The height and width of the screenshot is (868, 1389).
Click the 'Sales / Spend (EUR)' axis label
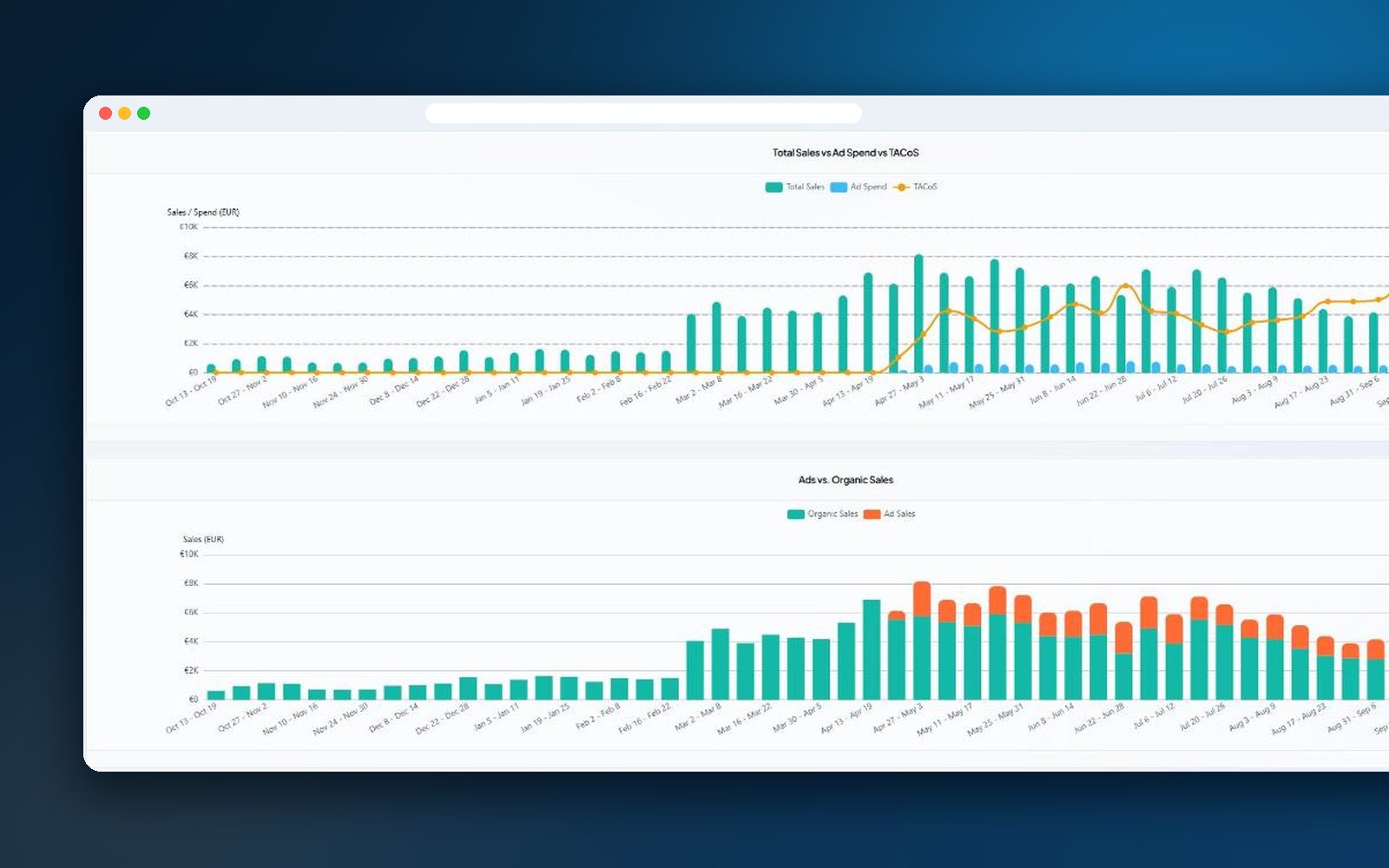[x=203, y=212]
